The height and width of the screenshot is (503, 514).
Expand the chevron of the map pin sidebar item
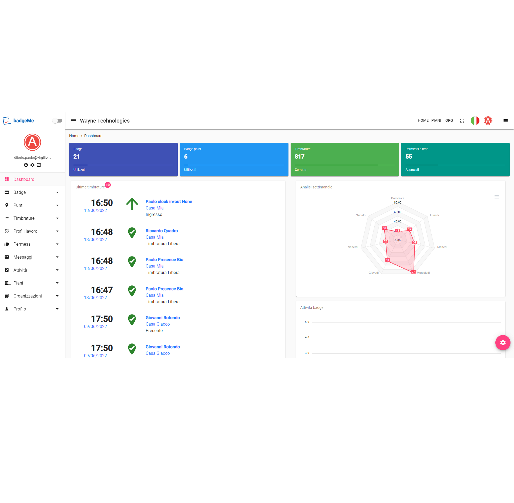57,205
